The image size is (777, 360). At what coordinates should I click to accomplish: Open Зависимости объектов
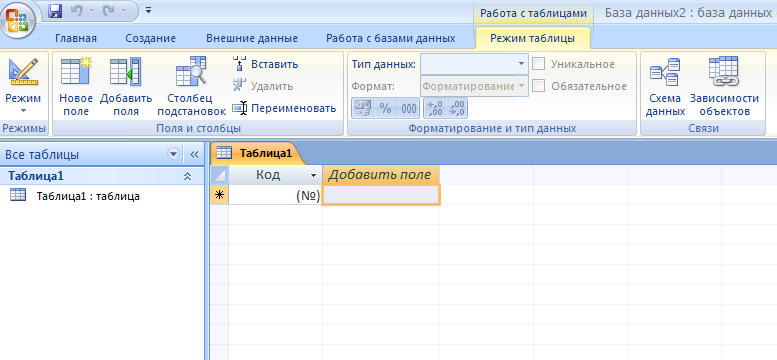pyautogui.click(x=724, y=87)
